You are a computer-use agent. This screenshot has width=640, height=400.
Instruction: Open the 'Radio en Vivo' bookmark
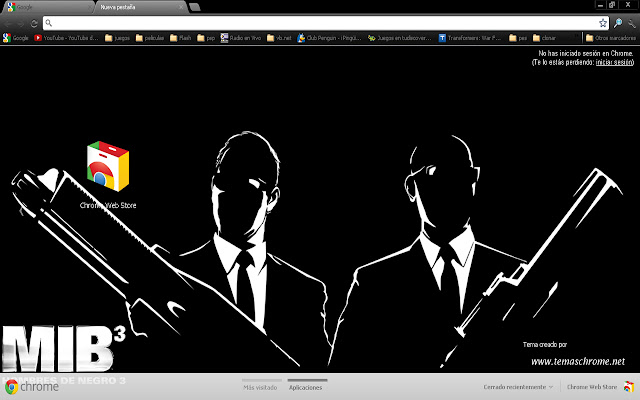(241, 38)
